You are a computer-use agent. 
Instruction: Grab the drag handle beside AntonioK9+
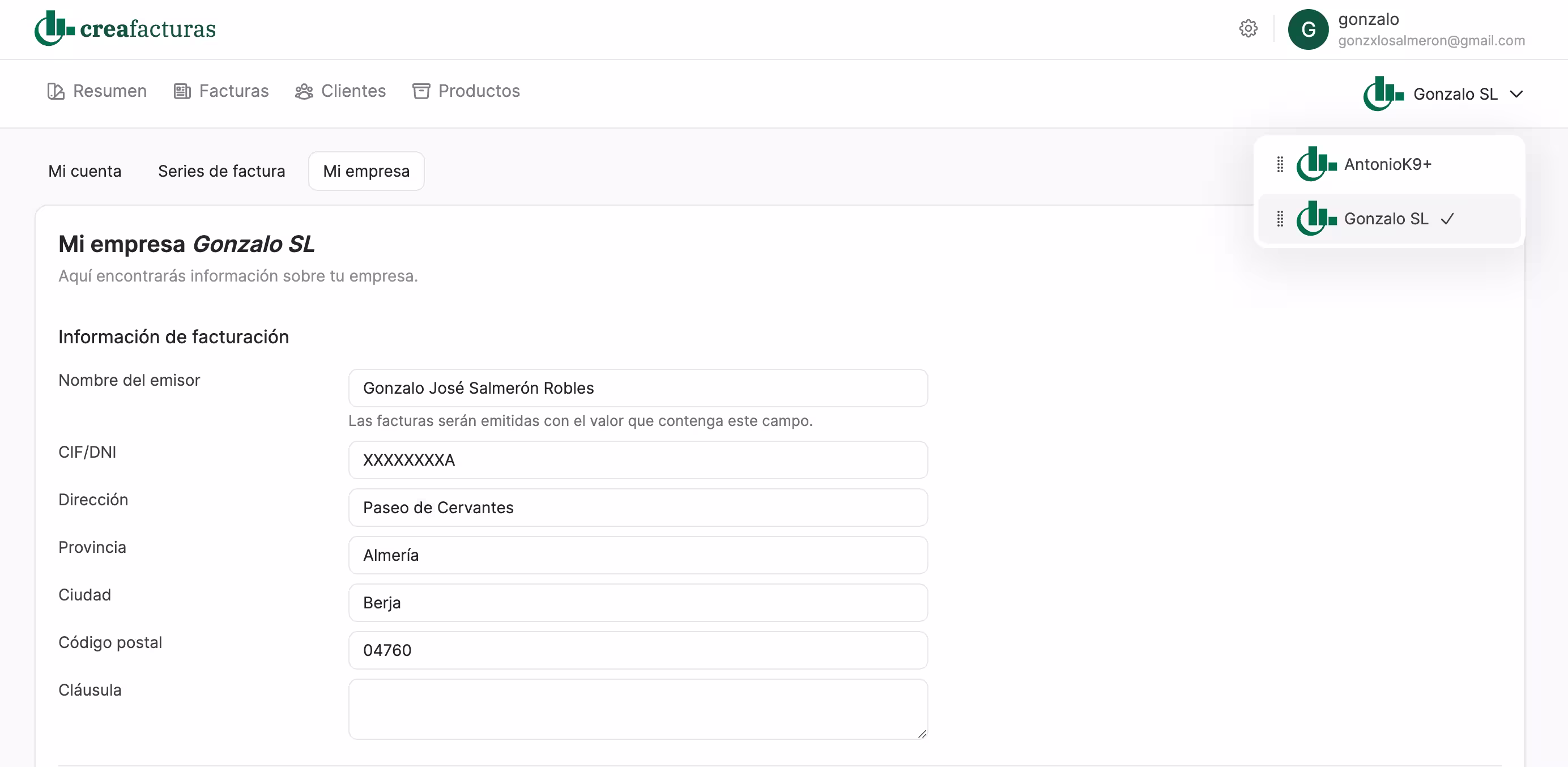click(x=1280, y=164)
